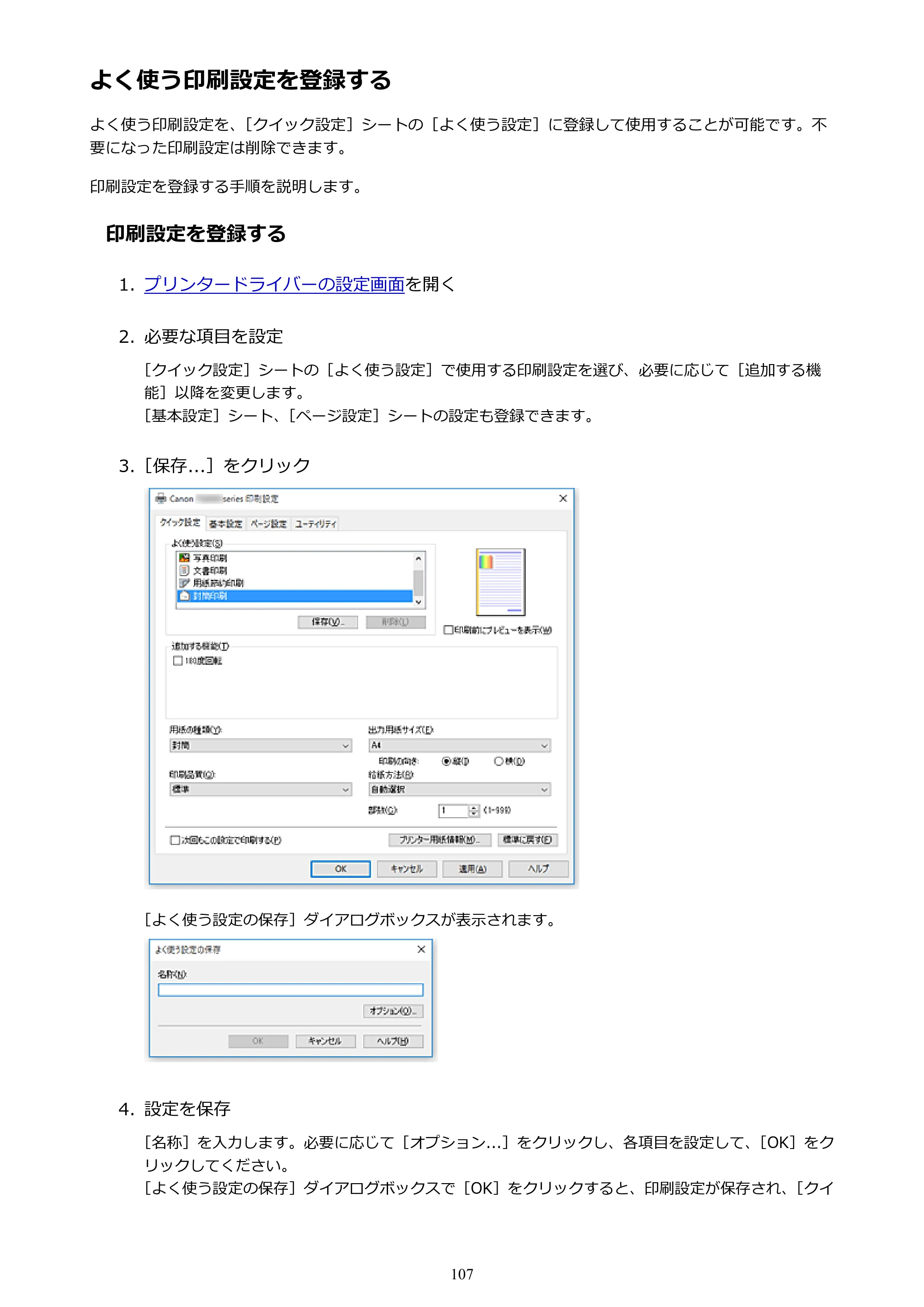Click the よく使う設定 list scroll-up arrow

419,559
